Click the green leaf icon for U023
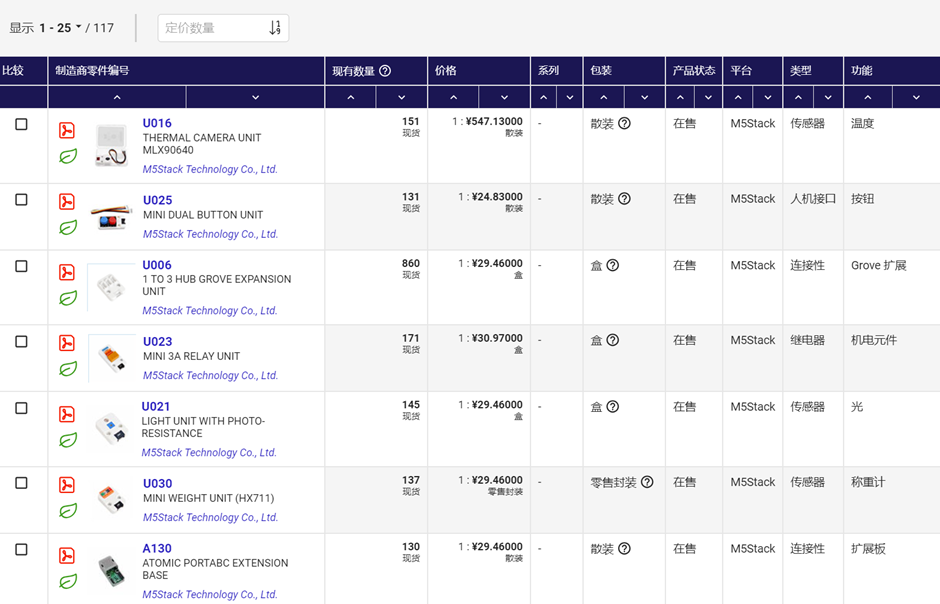The width and height of the screenshot is (940, 604). pos(67,369)
